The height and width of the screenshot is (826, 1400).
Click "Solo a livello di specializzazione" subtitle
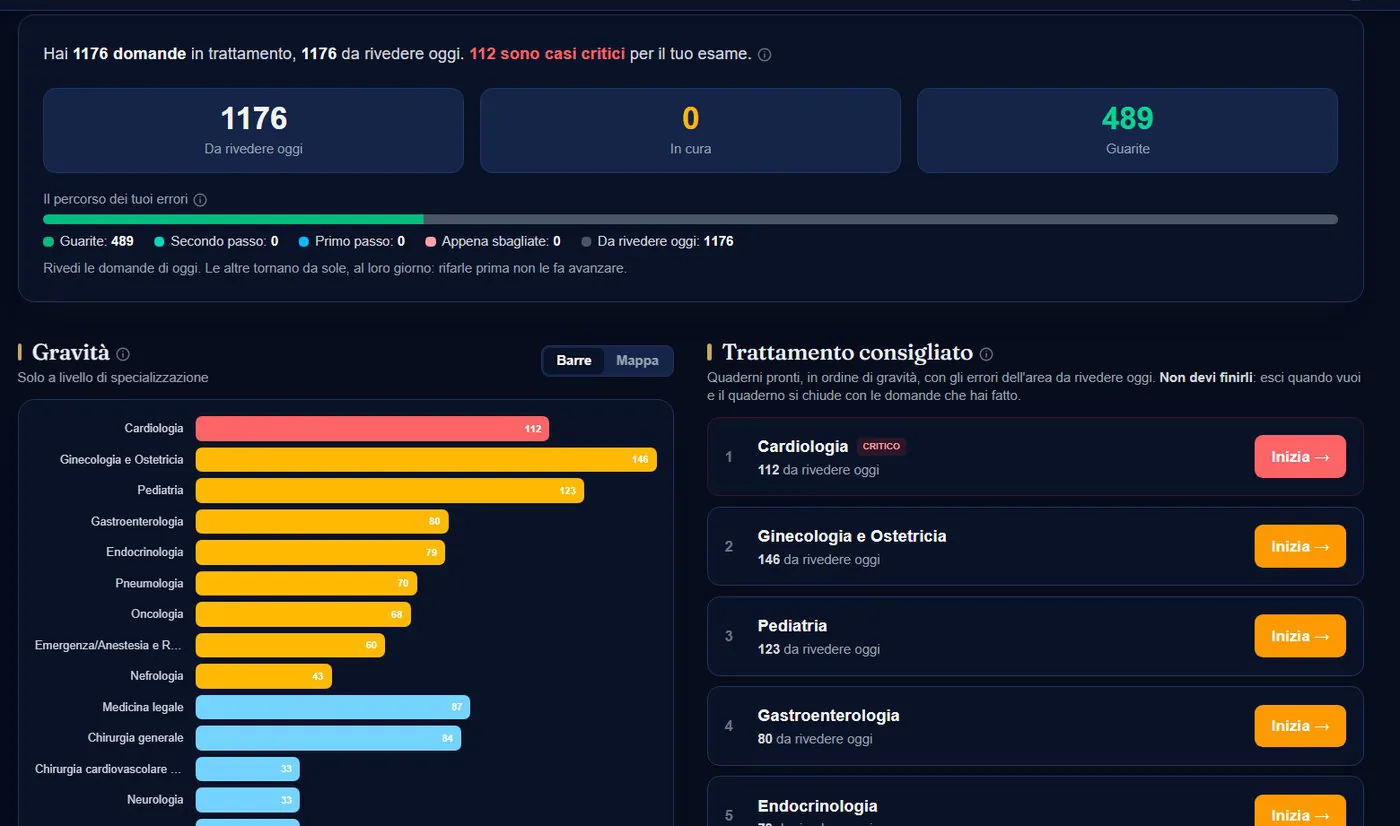113,378
